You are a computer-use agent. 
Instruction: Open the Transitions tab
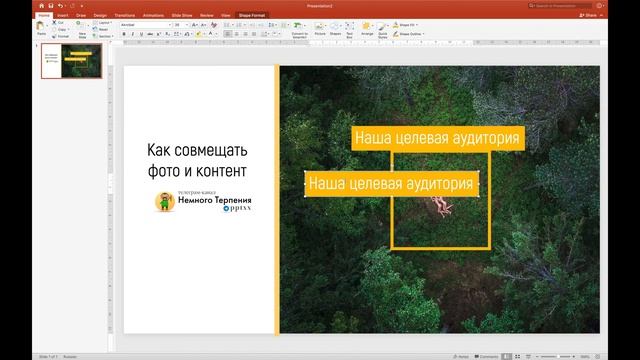click(x=125, y=15)
